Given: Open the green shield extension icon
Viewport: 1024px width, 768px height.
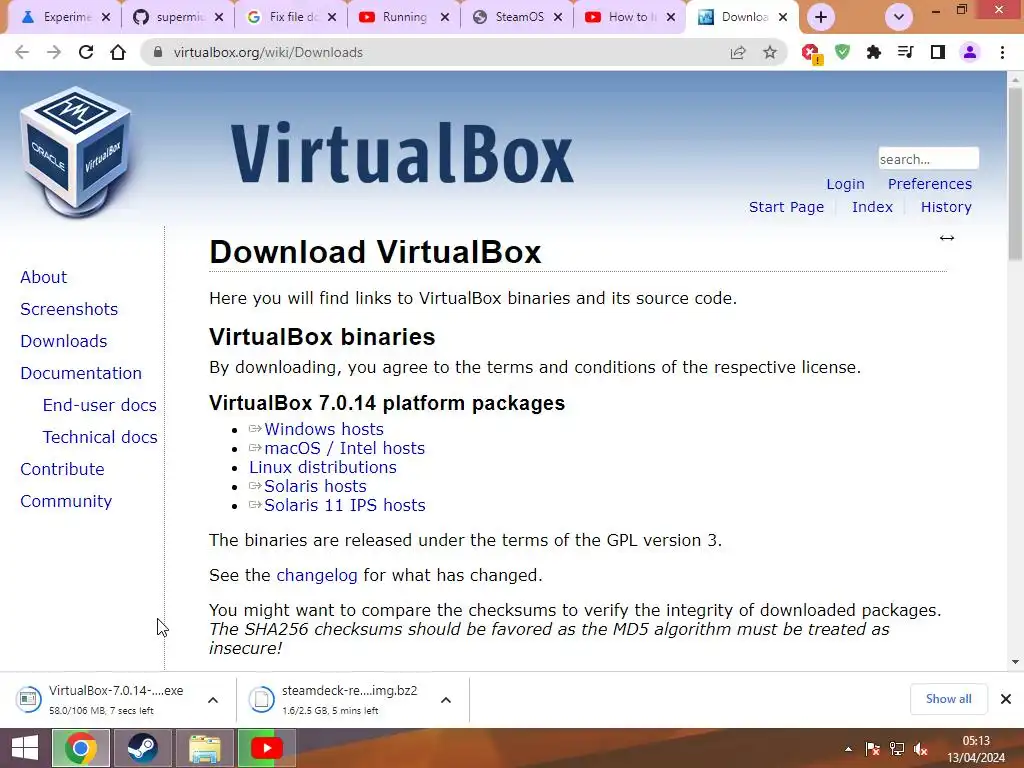Looking at the screenshot, I should (842, 52).
